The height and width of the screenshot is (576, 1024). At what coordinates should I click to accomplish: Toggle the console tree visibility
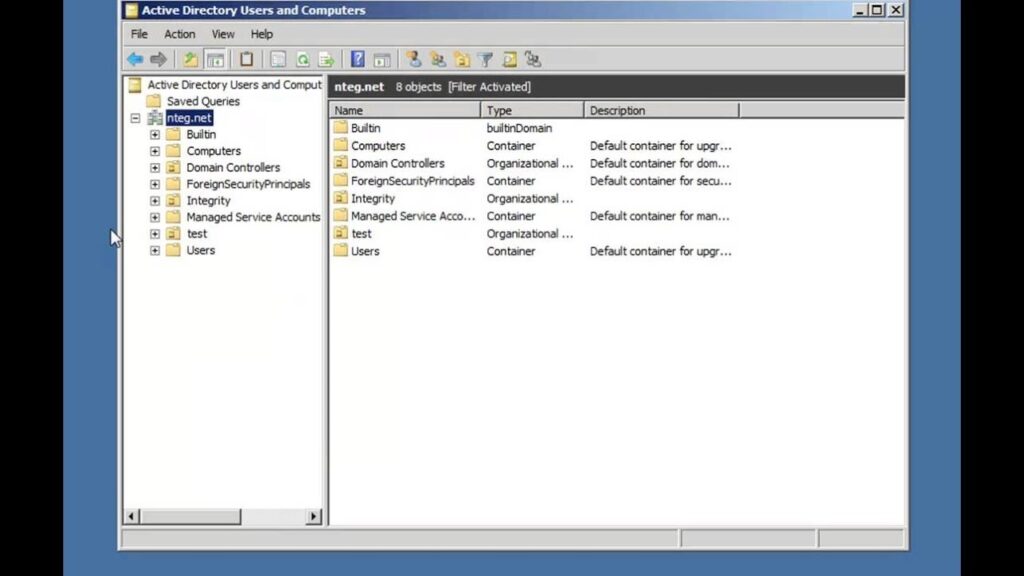213,59
